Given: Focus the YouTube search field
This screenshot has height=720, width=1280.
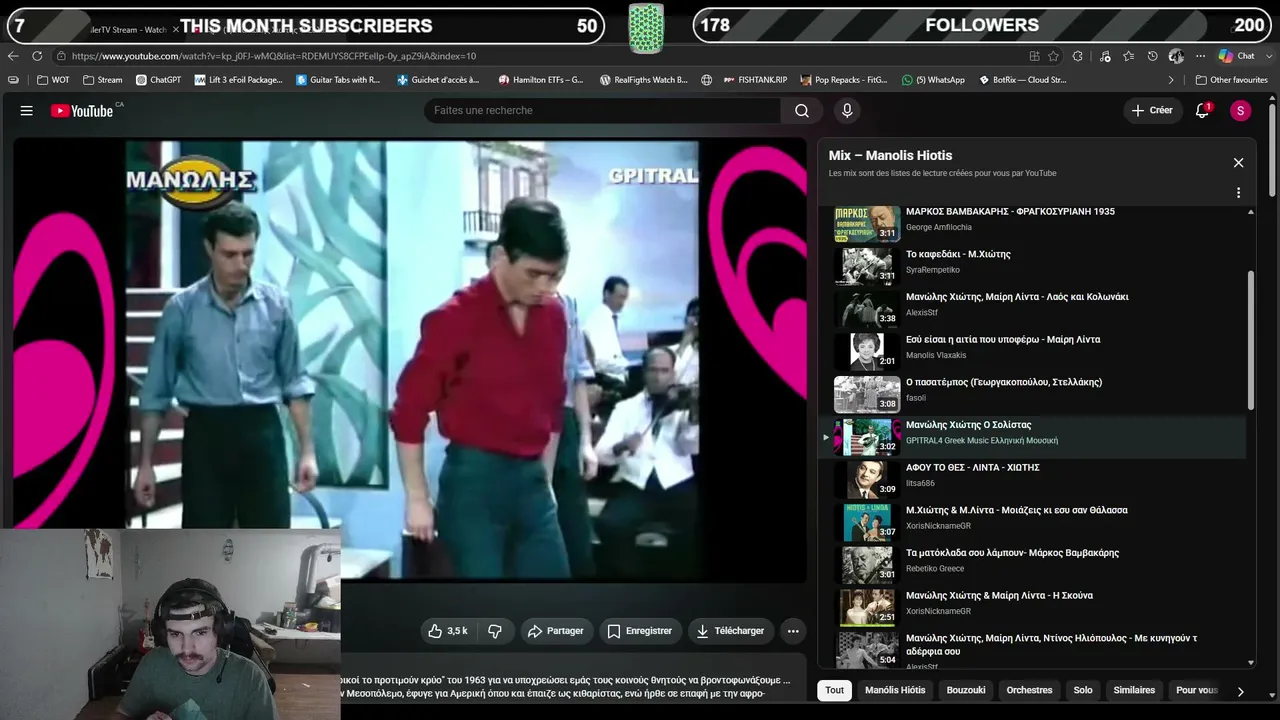Looking at the screenshot, I should click(603, 111).
